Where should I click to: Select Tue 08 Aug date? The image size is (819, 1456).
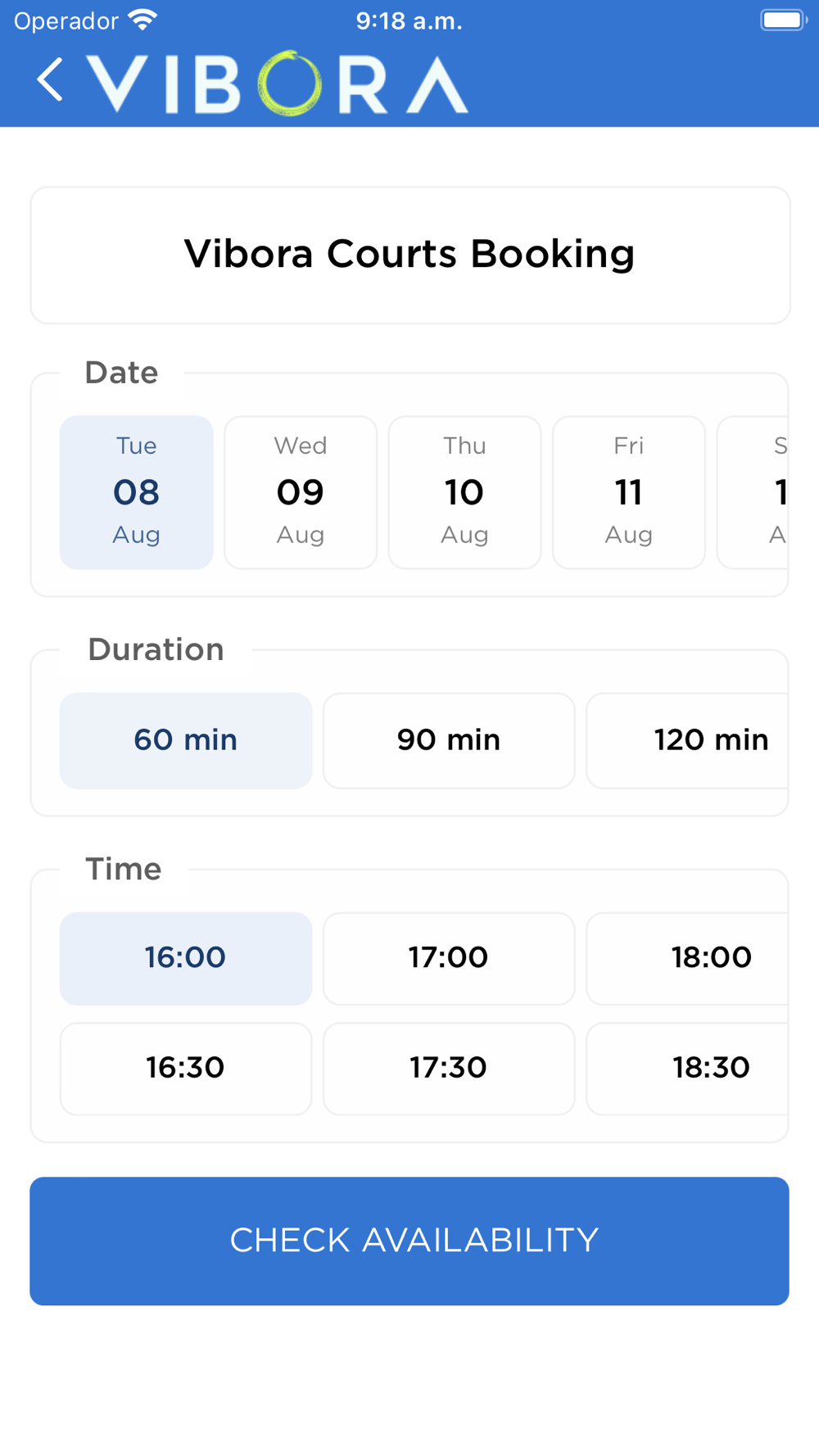(x=137, y=491)
